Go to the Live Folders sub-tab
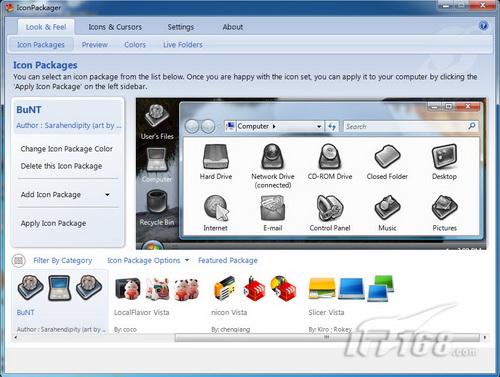Screen dimensions: 500x377 pyautogui.click(x=183, y=45)
